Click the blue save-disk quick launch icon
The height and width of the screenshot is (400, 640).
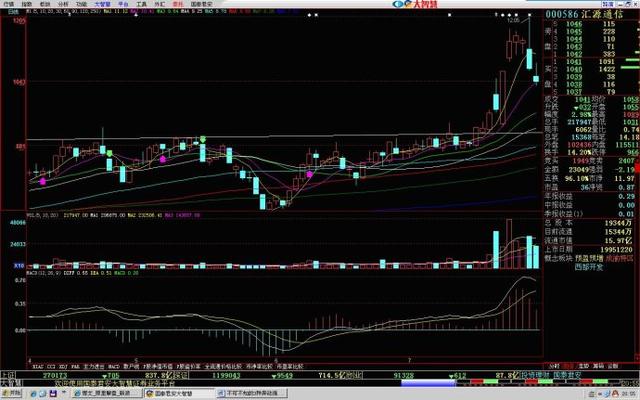(53, 393)
